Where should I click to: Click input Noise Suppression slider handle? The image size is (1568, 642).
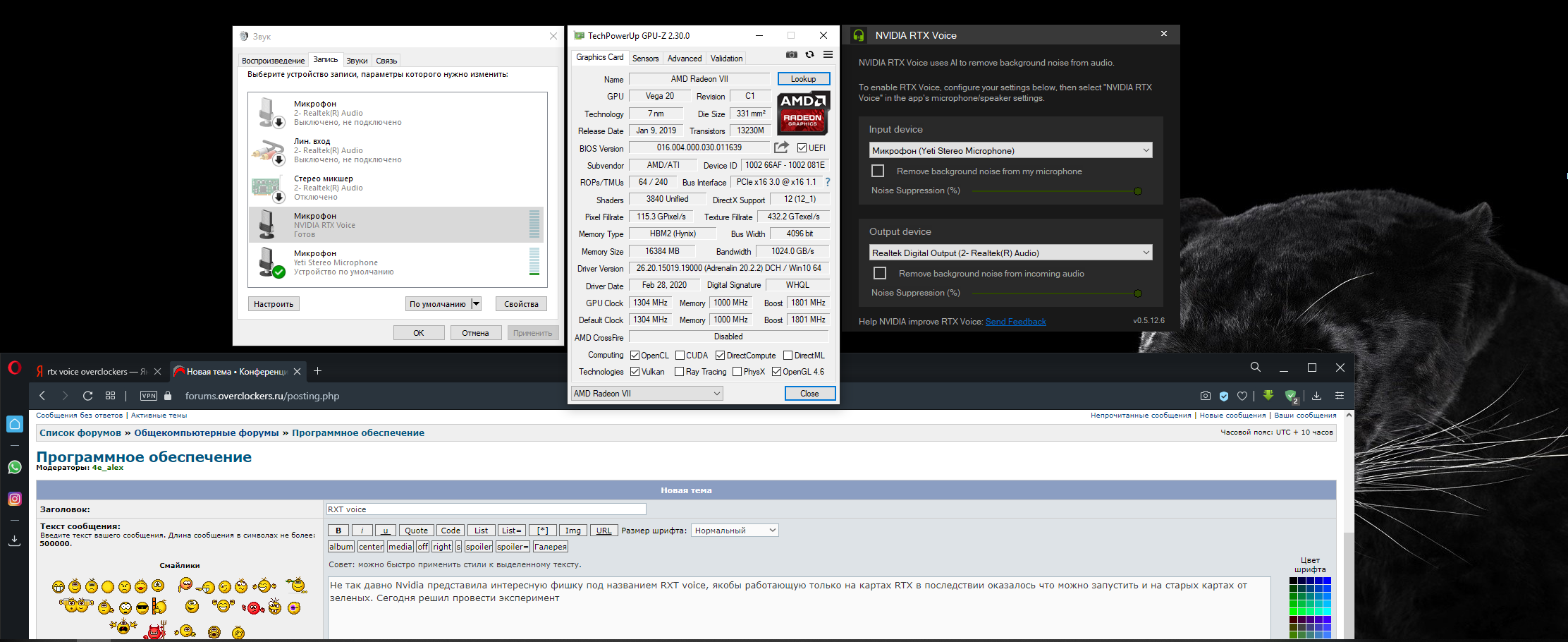pos(1138,191)
